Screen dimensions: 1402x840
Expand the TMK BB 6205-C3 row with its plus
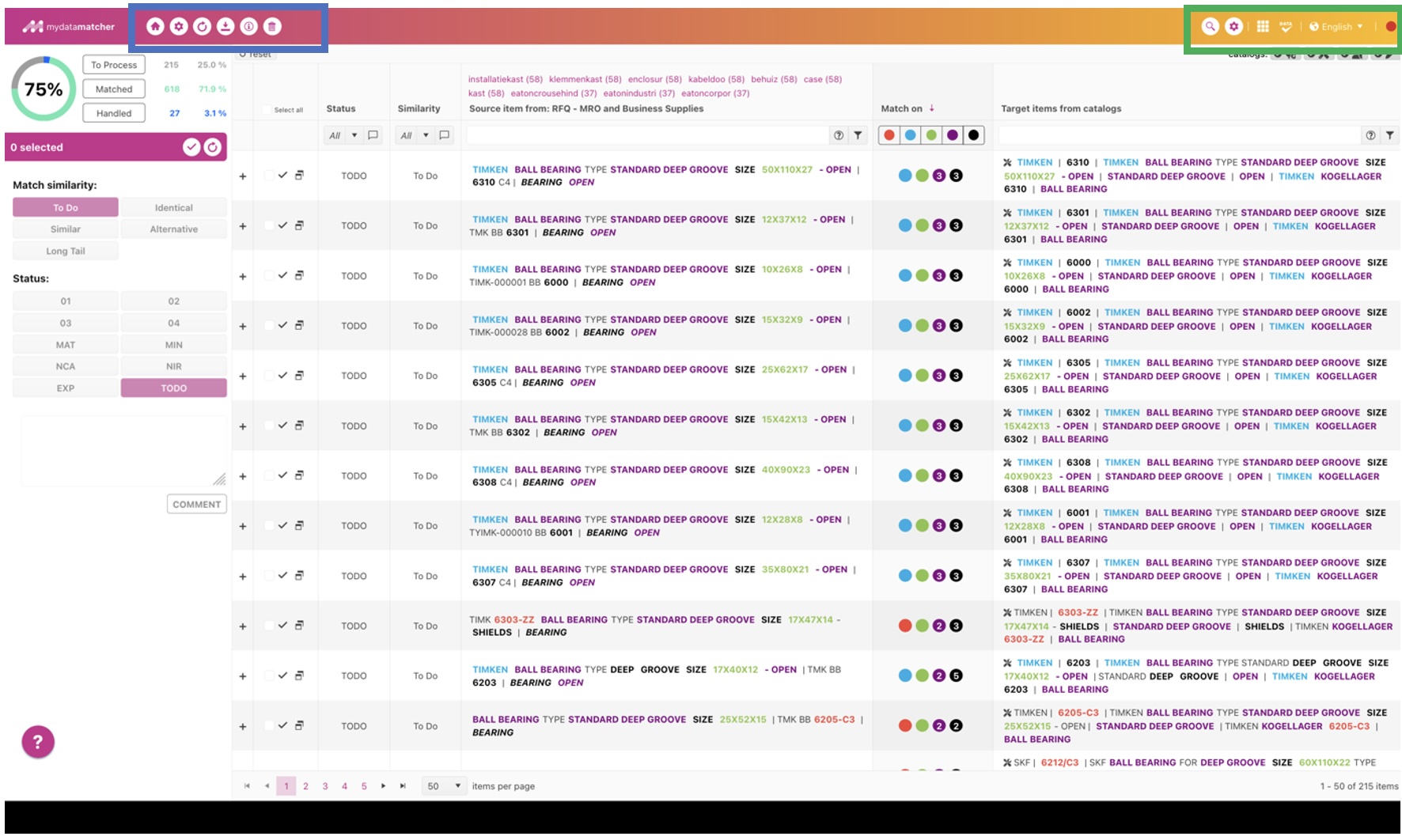[x=243, y=726]
